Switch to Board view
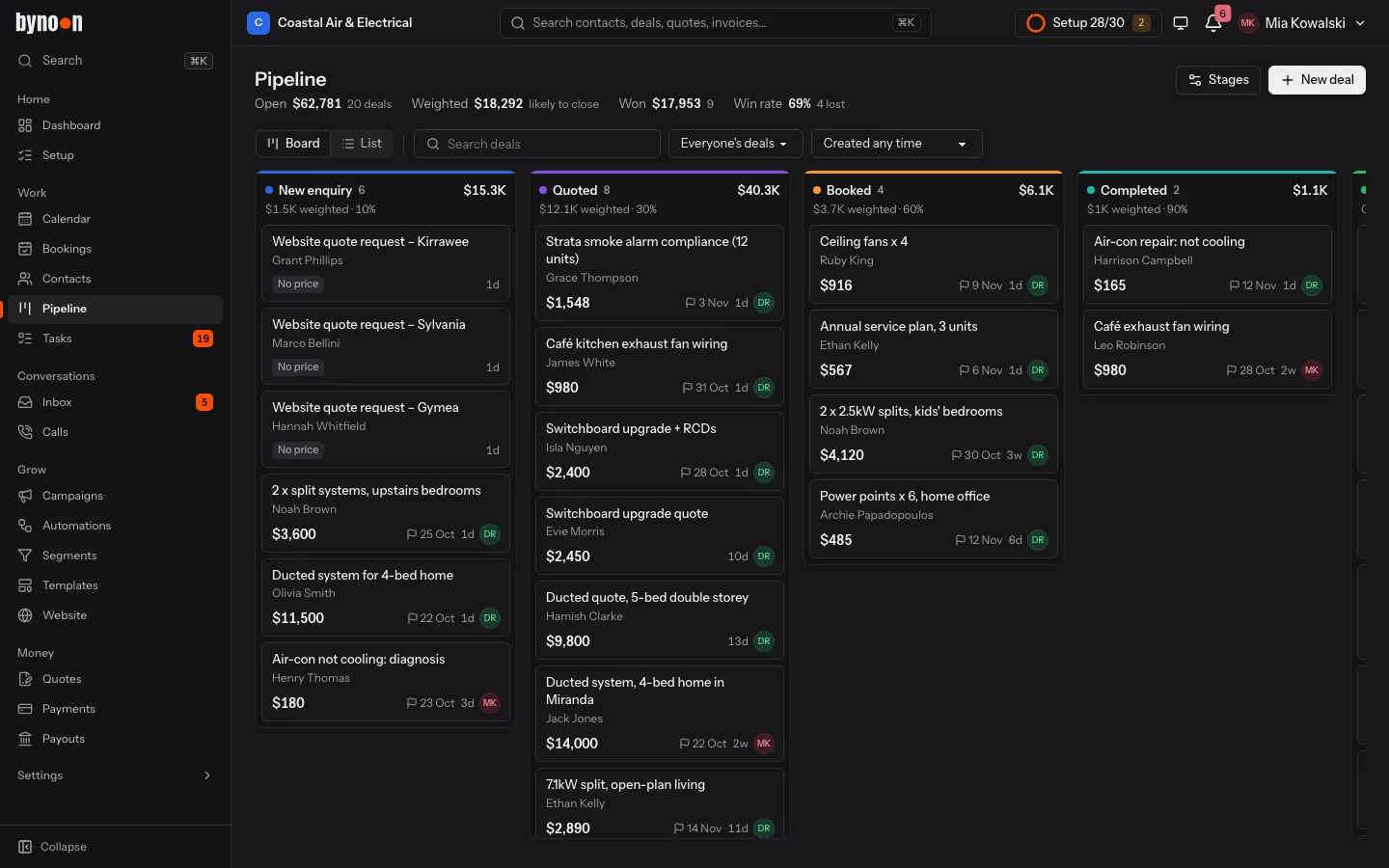The image size is (1389, 868). pyautogui.click(x=293, y=144)
